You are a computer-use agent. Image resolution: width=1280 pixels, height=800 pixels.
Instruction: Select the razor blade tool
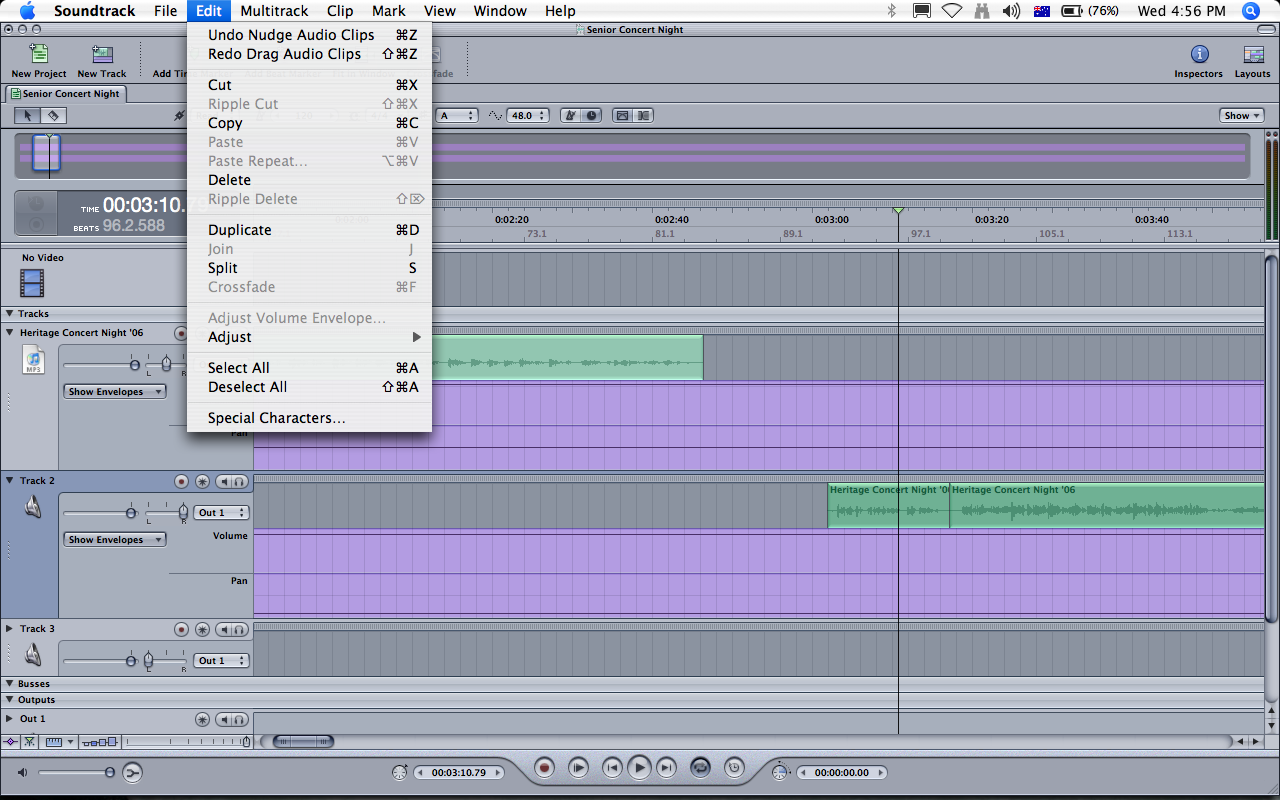pos(54,116)
